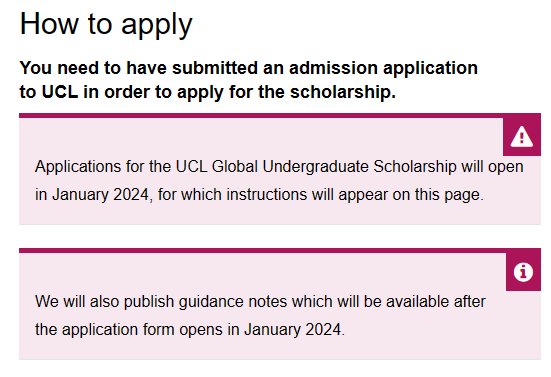551x377 pixels.
Task: Click the word "Applications" in the warning notice
Action: click(78, 167)
